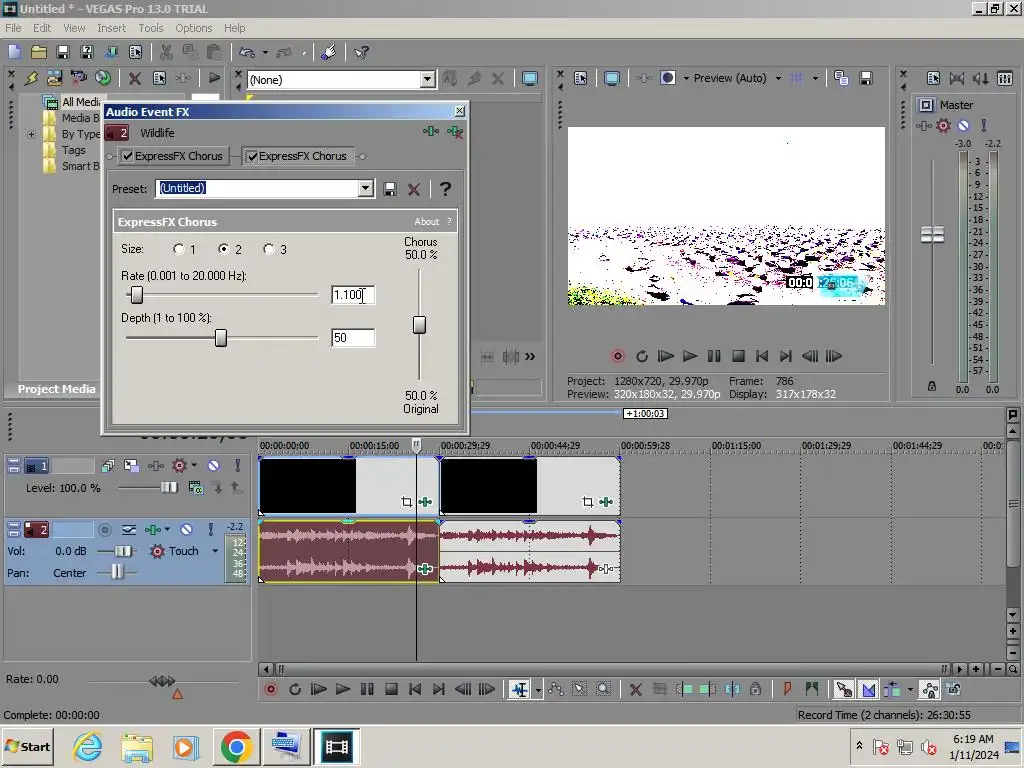Expand the By Type folder tree
The image size is (1024, 768).
tap(31, 135)
